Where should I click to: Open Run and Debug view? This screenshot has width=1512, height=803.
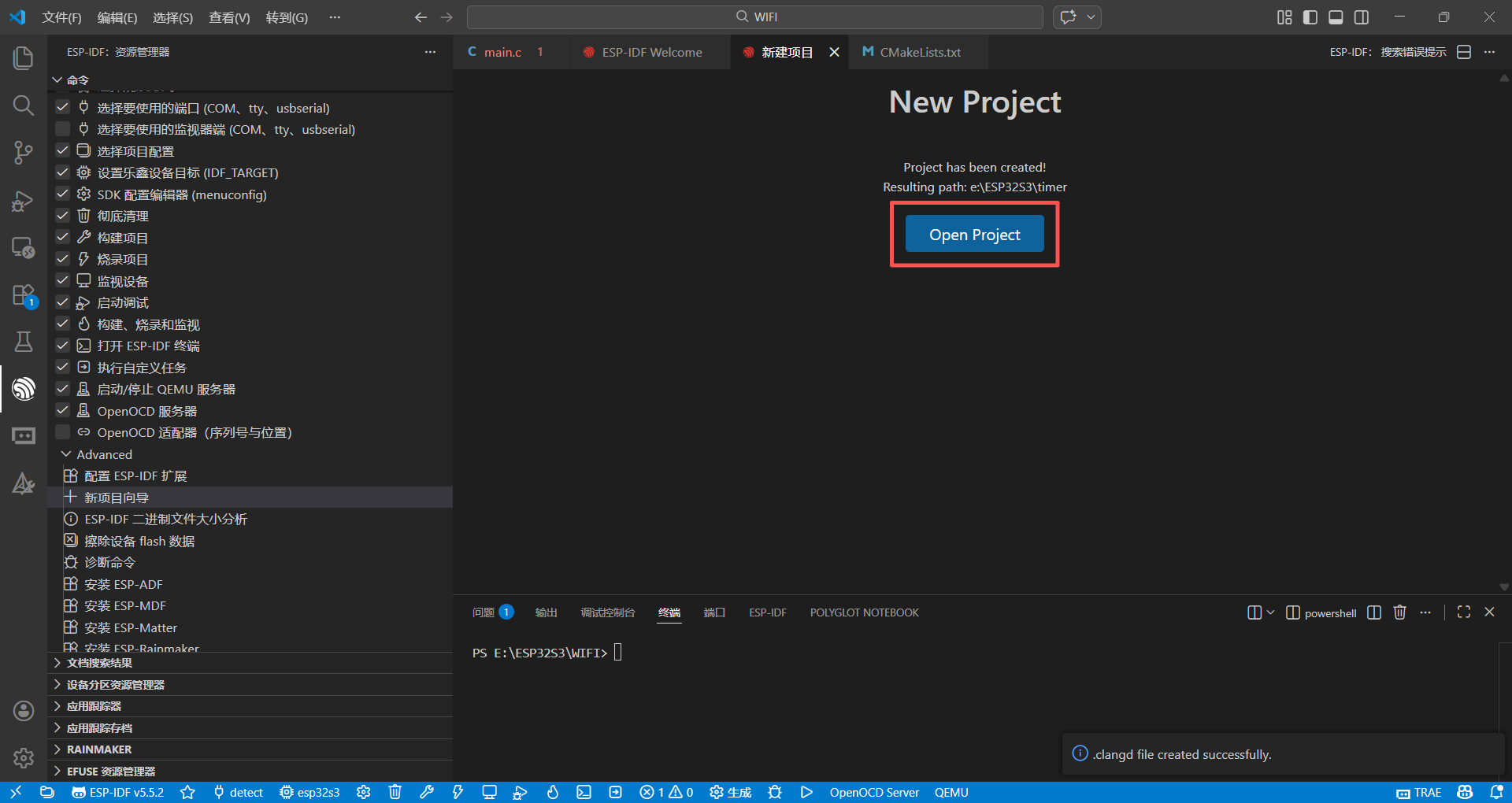(x=24, y=201)
